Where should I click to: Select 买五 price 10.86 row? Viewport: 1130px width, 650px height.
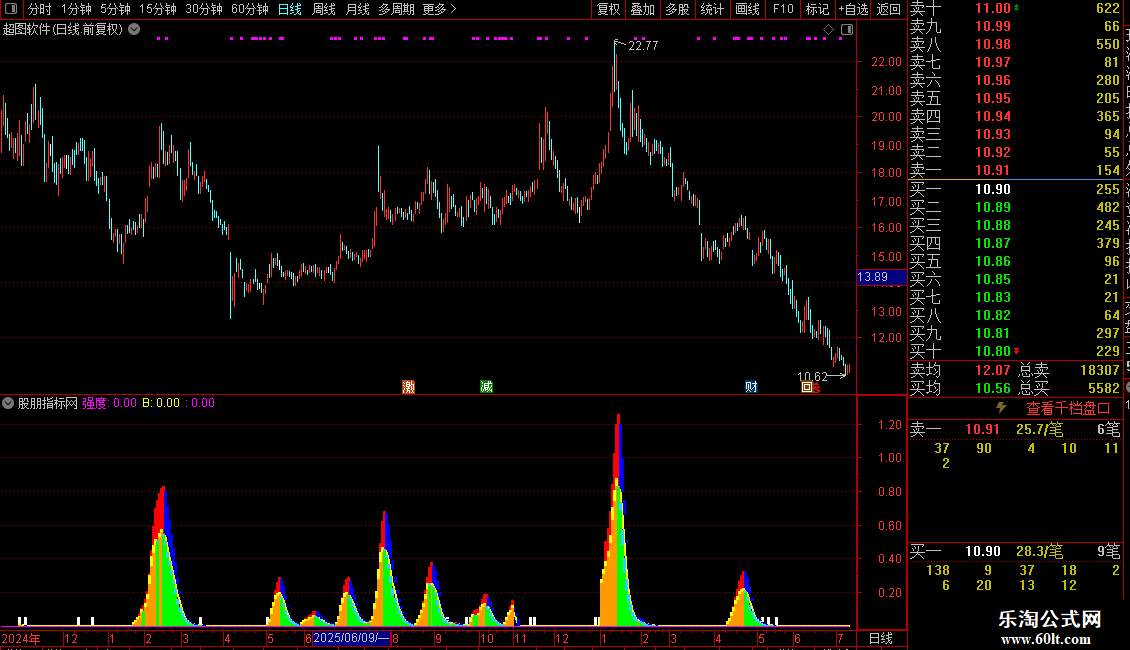[x=1015, y=261]
